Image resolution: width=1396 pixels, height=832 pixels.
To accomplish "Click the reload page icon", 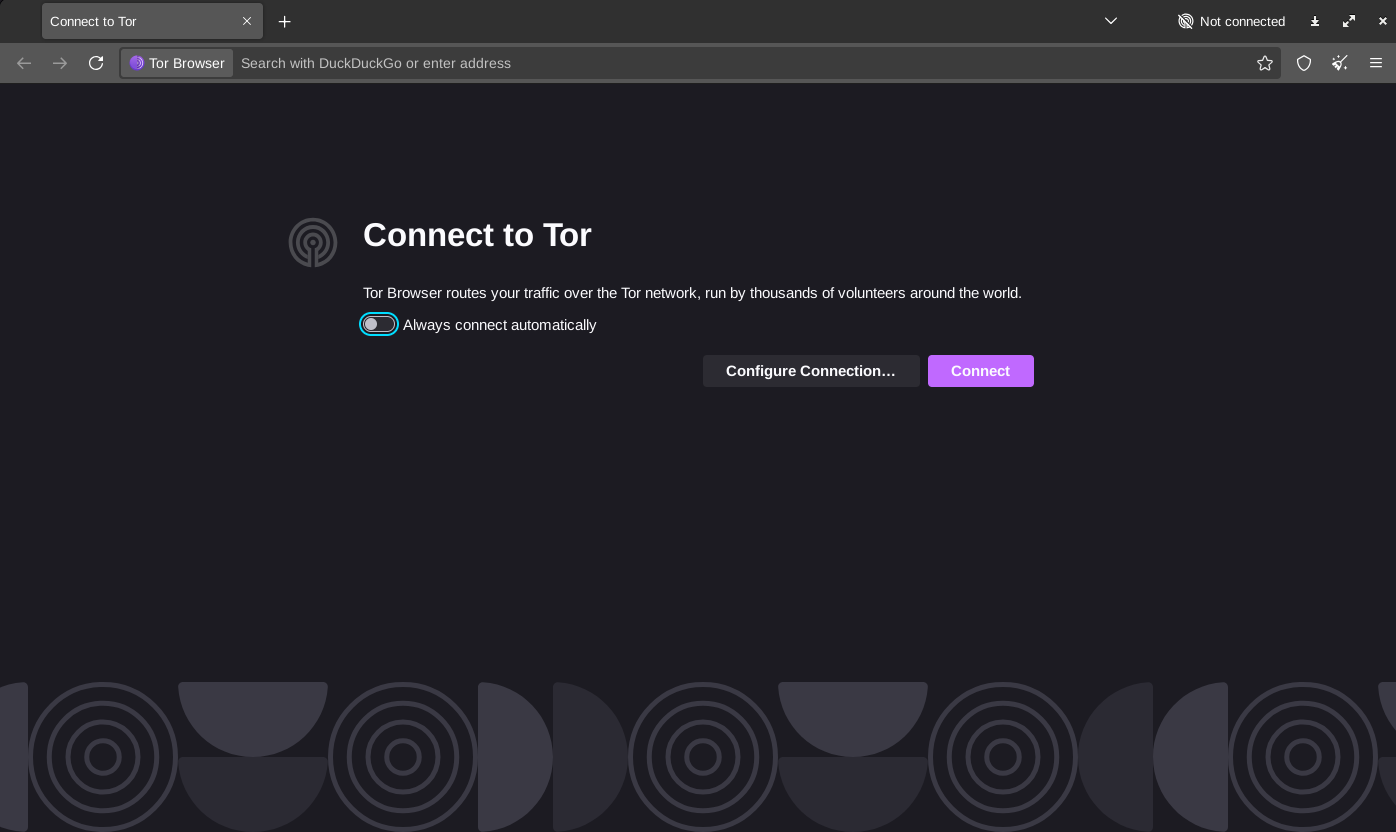I will pos(96,63).
